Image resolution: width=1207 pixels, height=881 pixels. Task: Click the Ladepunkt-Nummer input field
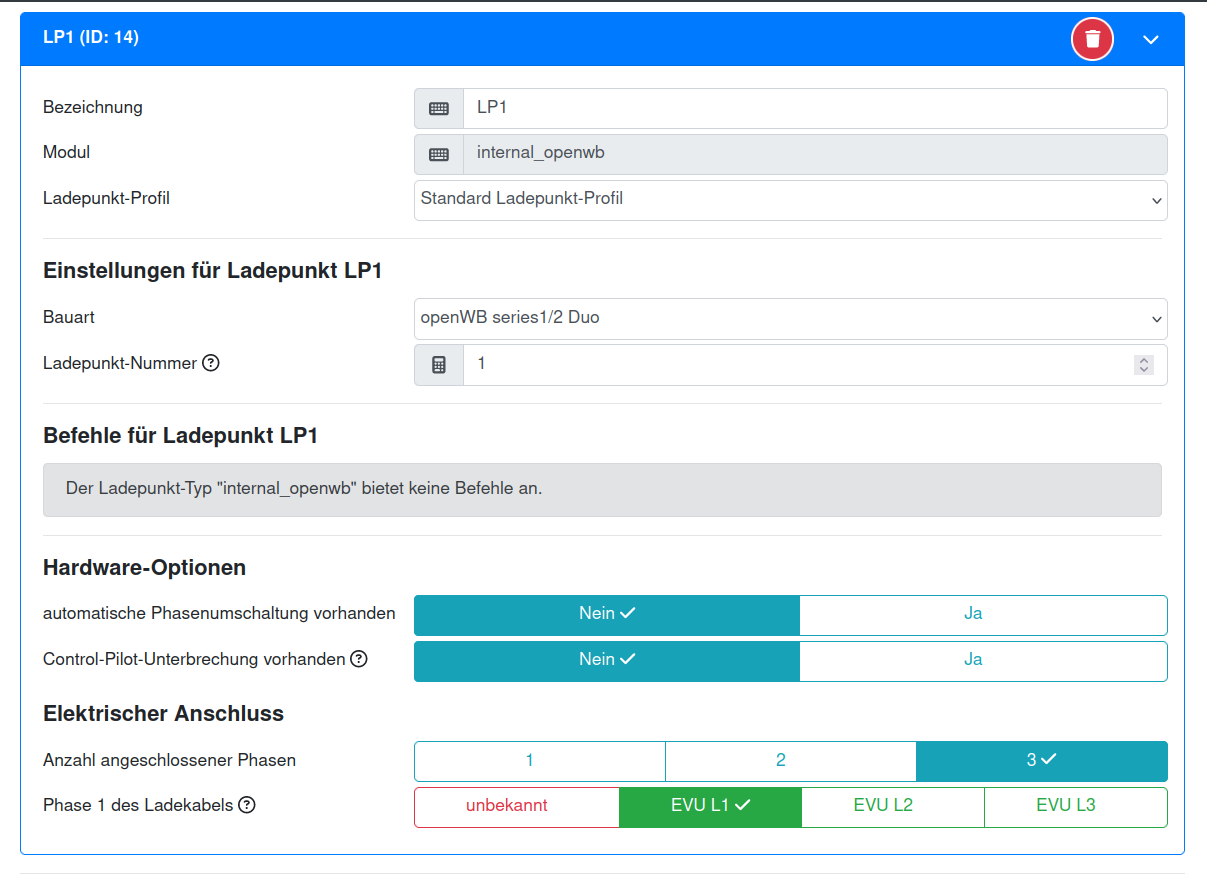(x=815, y=365)
